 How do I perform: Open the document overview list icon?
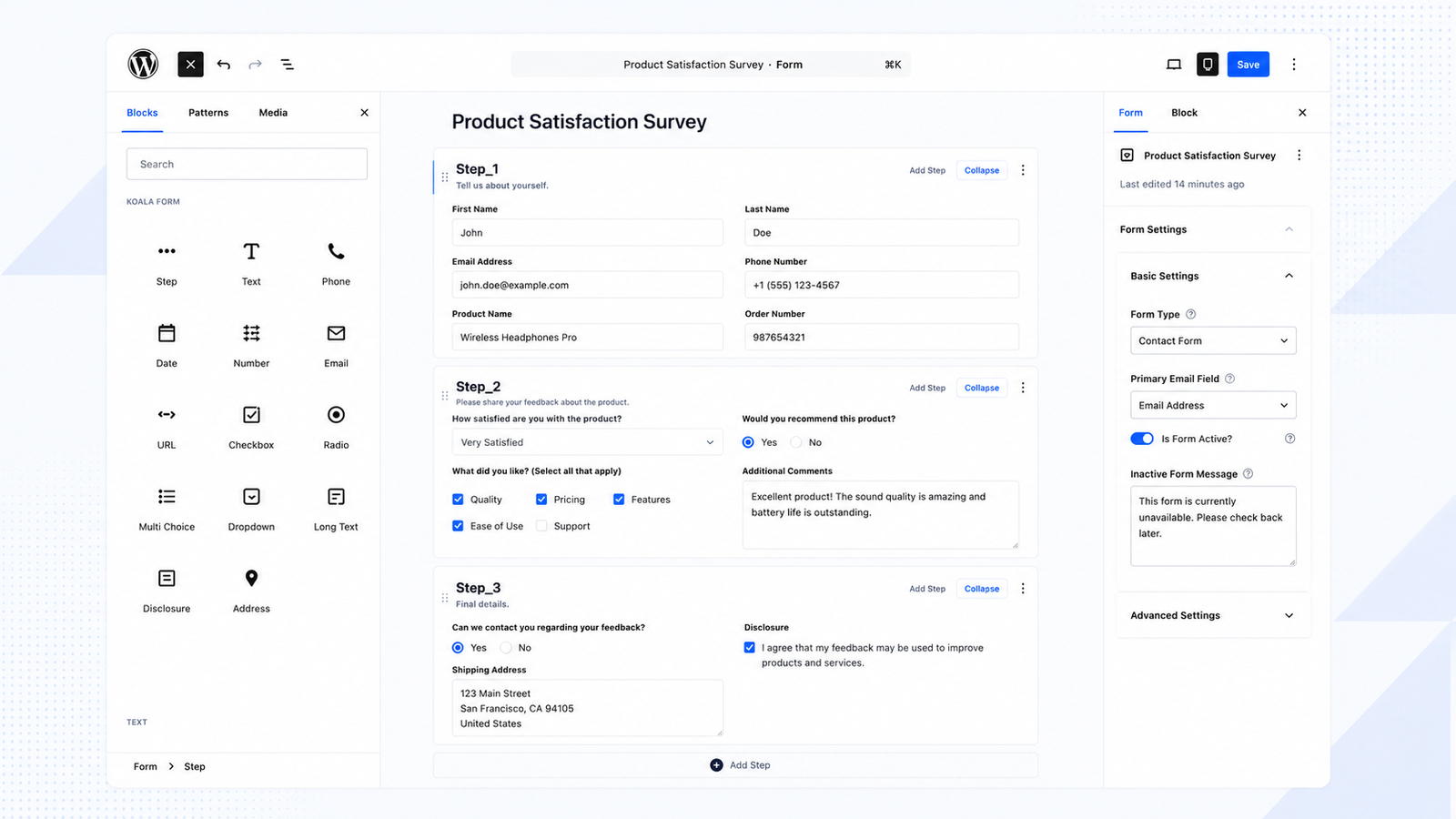point(288,65)
